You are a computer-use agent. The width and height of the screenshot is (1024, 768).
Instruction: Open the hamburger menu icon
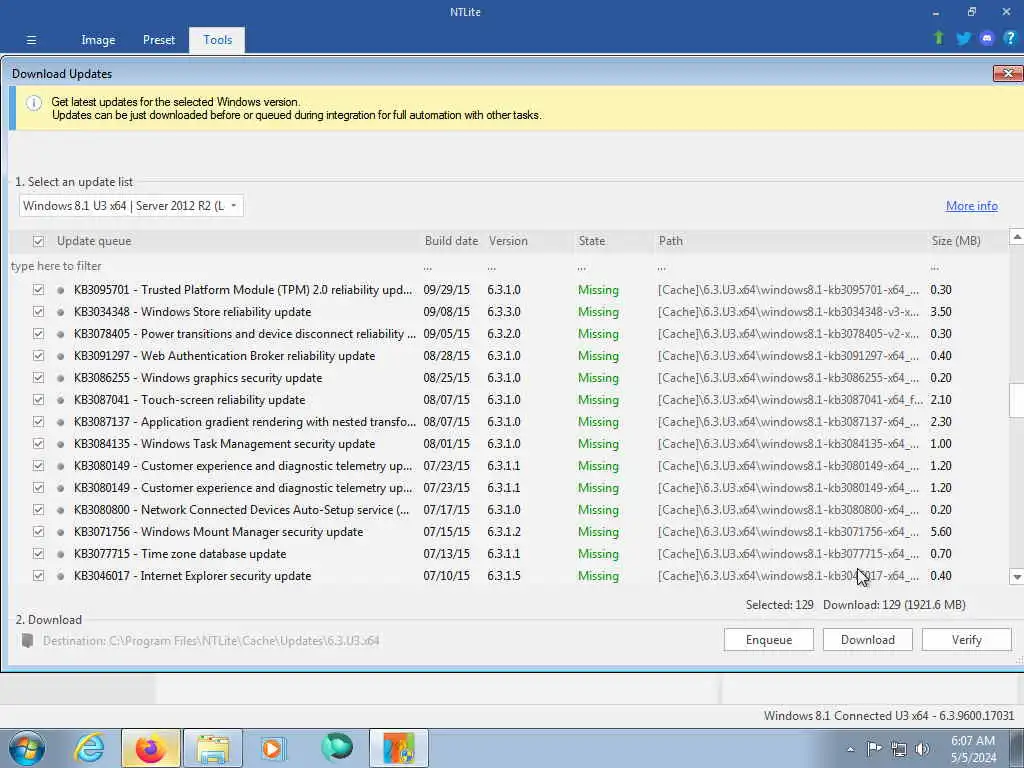click(x=31, y=40)
